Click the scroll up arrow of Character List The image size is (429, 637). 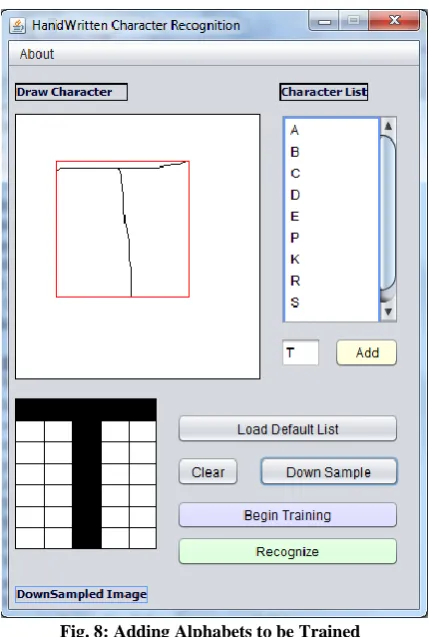(388, 126)
